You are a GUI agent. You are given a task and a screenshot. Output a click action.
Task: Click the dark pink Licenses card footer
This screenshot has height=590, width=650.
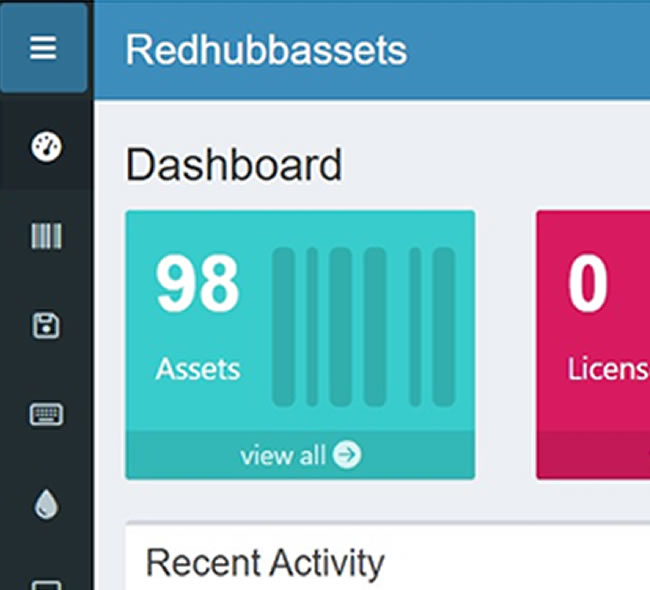point(593,456)
